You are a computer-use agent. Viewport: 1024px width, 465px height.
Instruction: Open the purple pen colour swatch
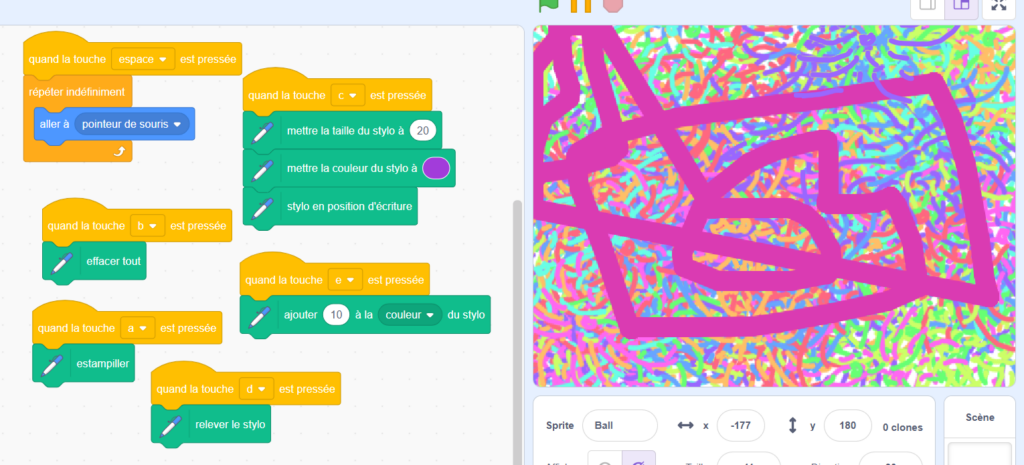click(436, 168)
